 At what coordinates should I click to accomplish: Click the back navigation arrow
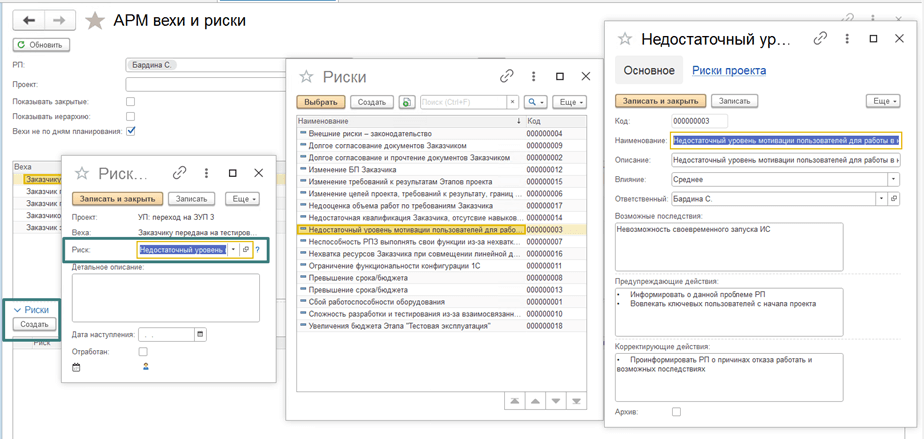coord(29,20)
